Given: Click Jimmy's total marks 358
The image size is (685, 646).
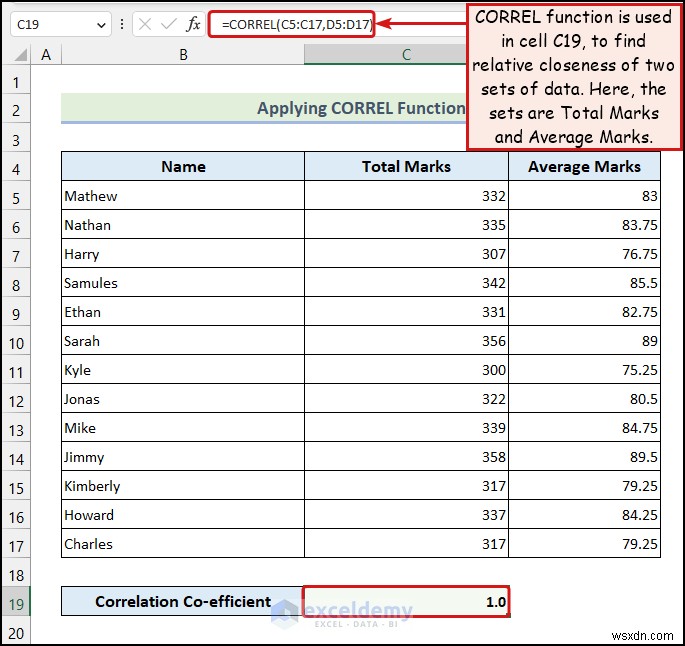Looking at the screenshot, I should 406,457.
